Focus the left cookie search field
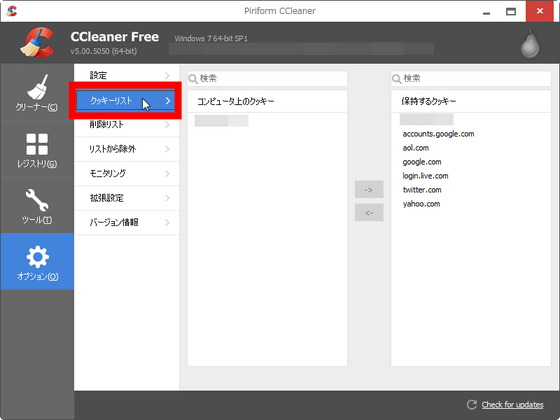The width and height of the screenshot is (560, 420). [267, 79]
